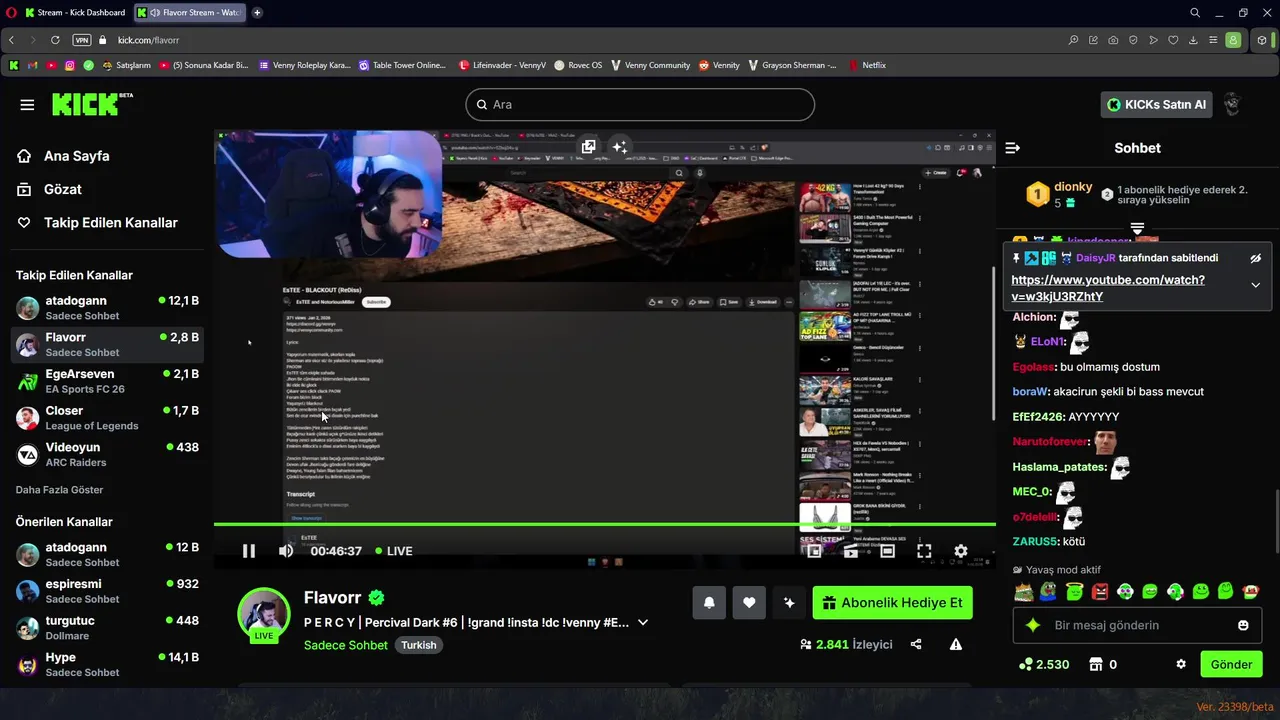The image size is (1280, 720).
Task: Open the Kick hamburger menu
Action: pyautogui.click(x=27, y=104)
